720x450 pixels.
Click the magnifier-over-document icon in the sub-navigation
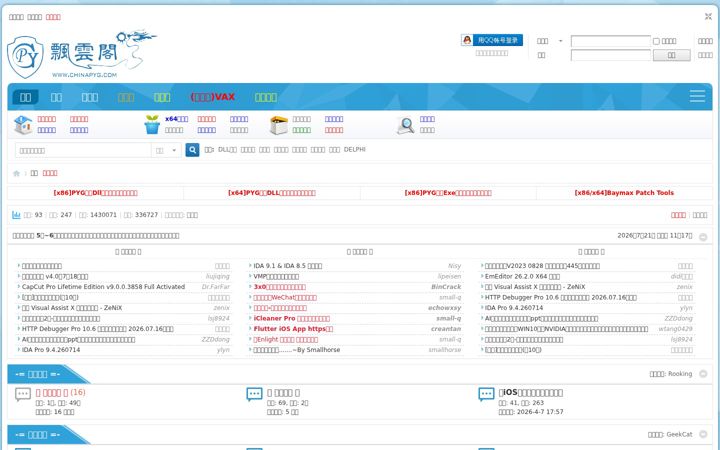tap(405, 125)
